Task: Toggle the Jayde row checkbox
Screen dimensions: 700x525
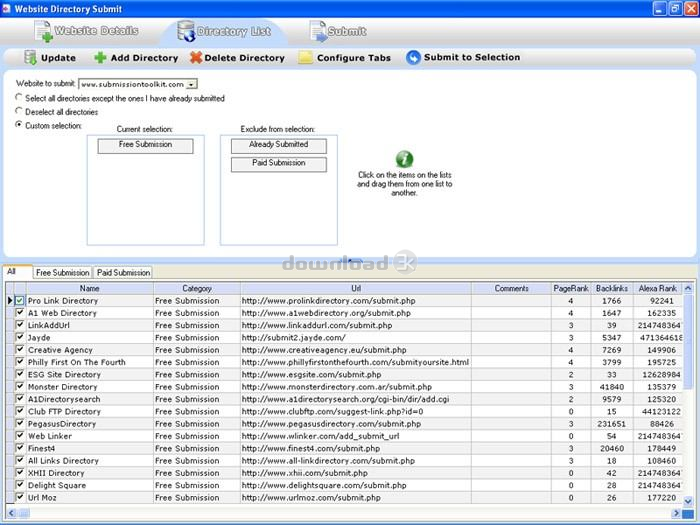Action: tap(20, 338)
